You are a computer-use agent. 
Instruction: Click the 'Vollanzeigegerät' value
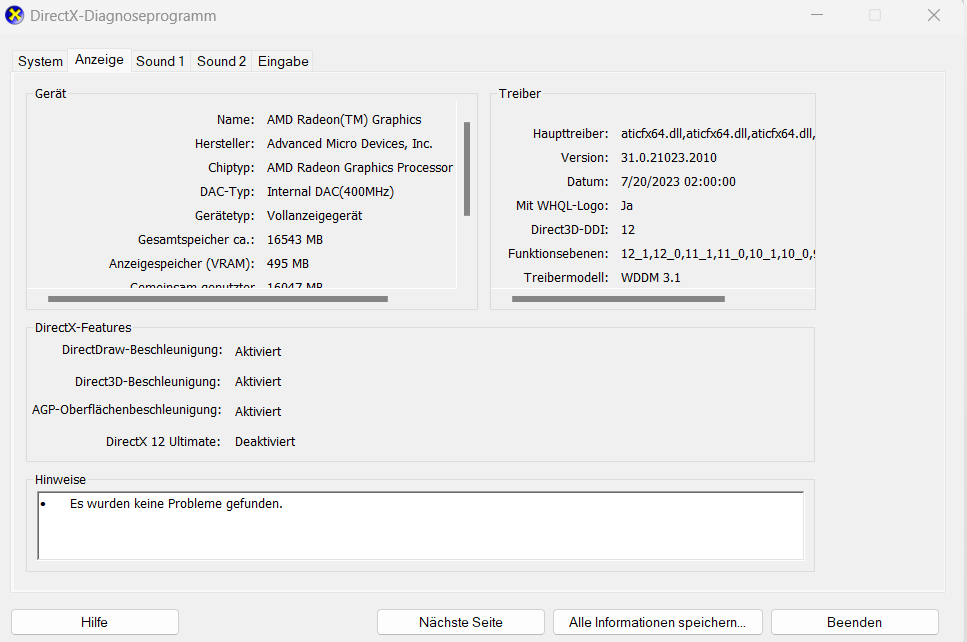[x=315, y=216]
